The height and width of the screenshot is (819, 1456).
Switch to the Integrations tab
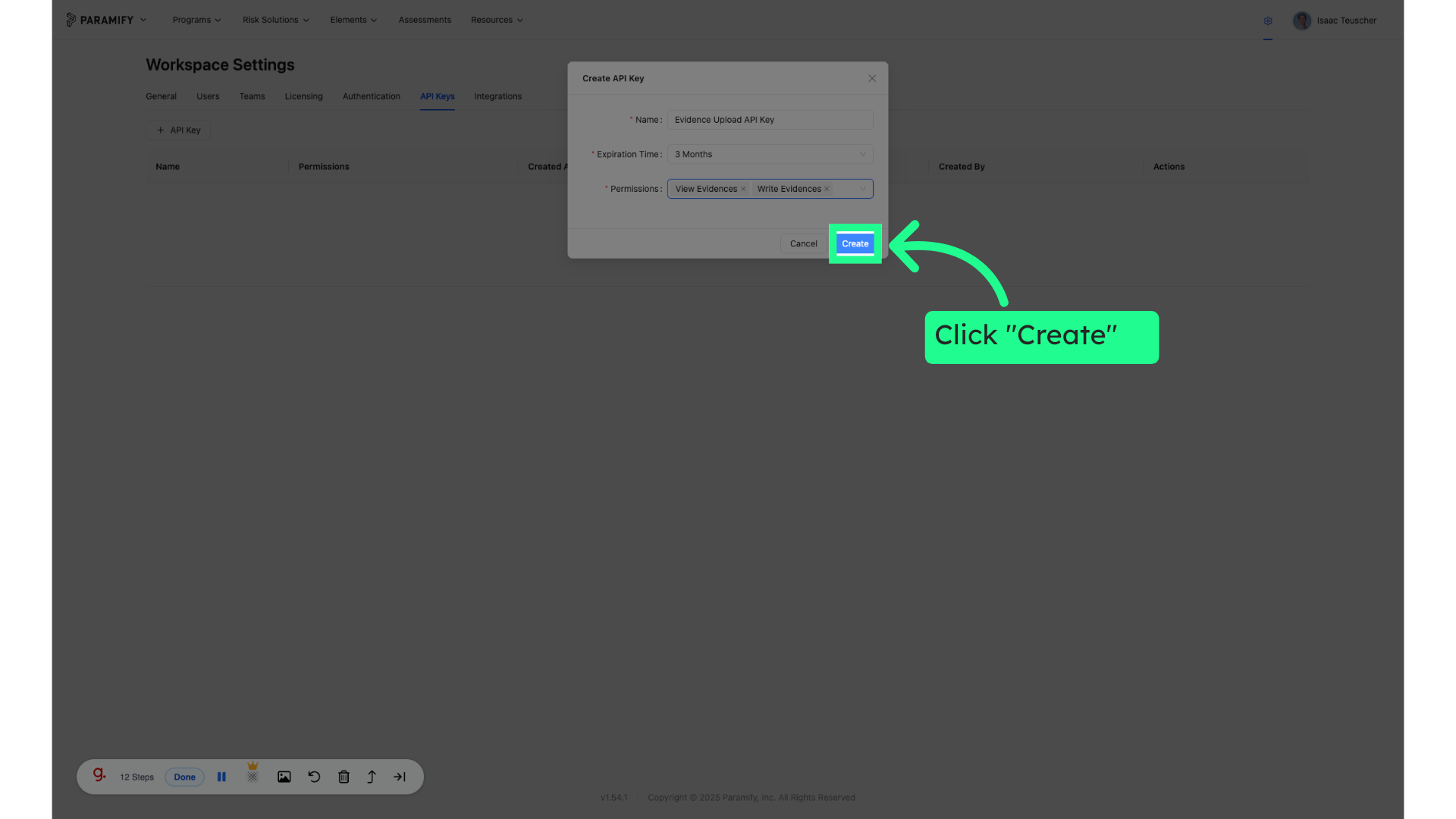pos(497,96)
